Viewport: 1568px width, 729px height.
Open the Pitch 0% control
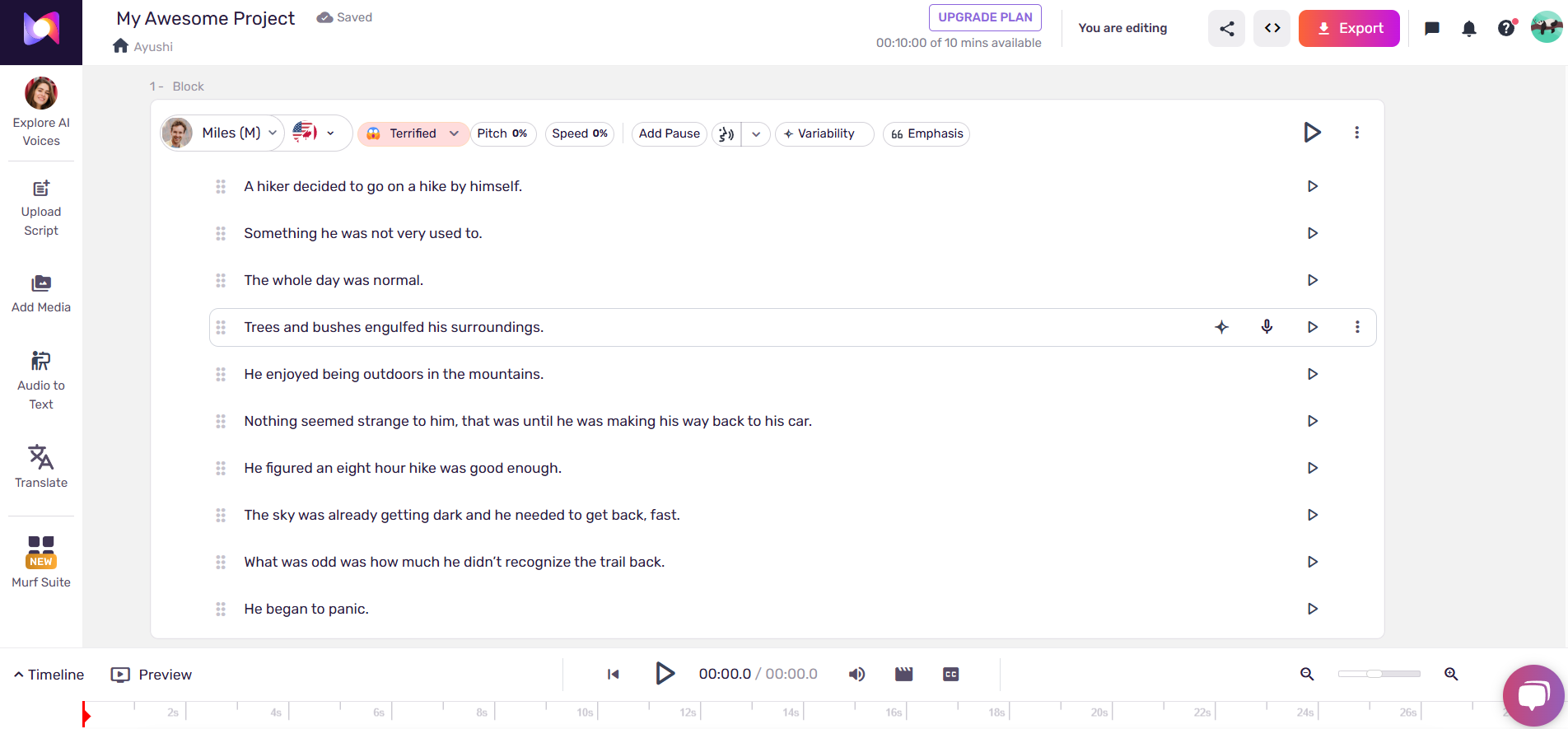point(502,133)
